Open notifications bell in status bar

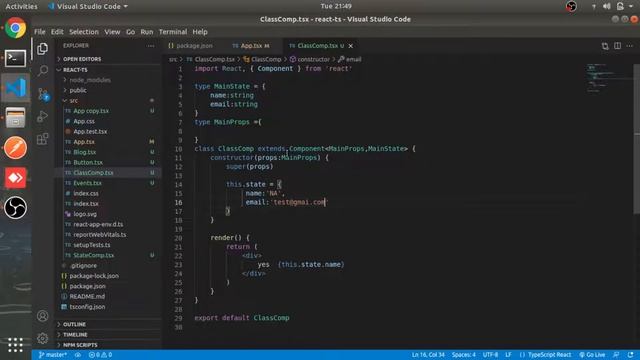[x=631, y=355]
